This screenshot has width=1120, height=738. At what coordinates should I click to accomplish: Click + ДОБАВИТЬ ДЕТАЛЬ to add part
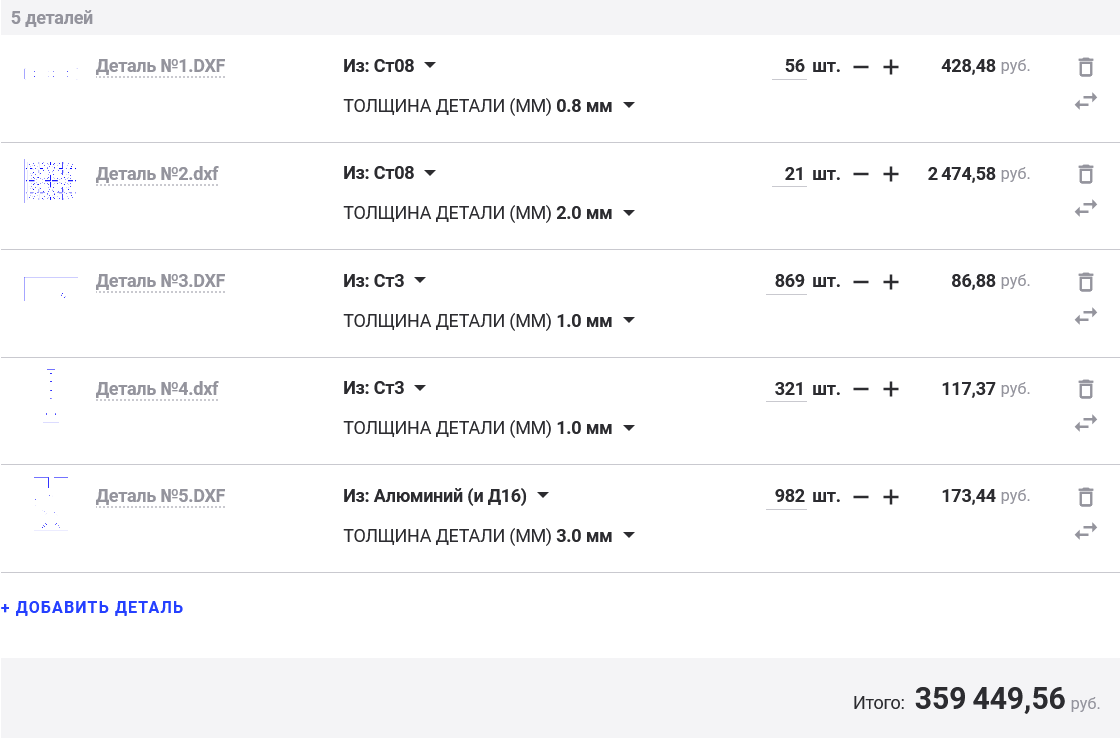coord(92,607)
